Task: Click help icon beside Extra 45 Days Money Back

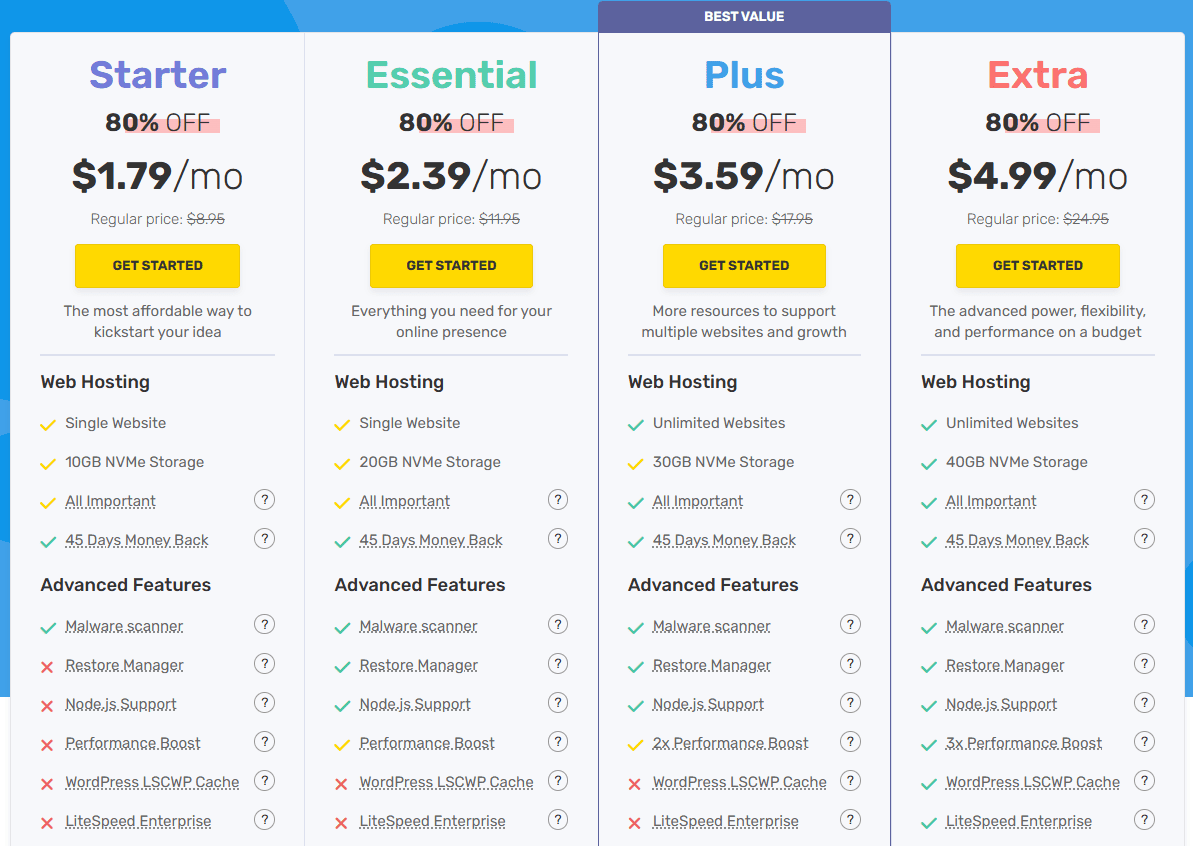Action: tap(1144, 539)
